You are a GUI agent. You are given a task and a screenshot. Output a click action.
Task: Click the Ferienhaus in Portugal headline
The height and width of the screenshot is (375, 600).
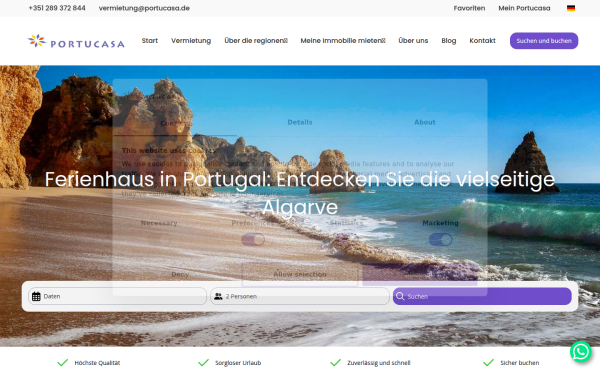tap(300, 193)
